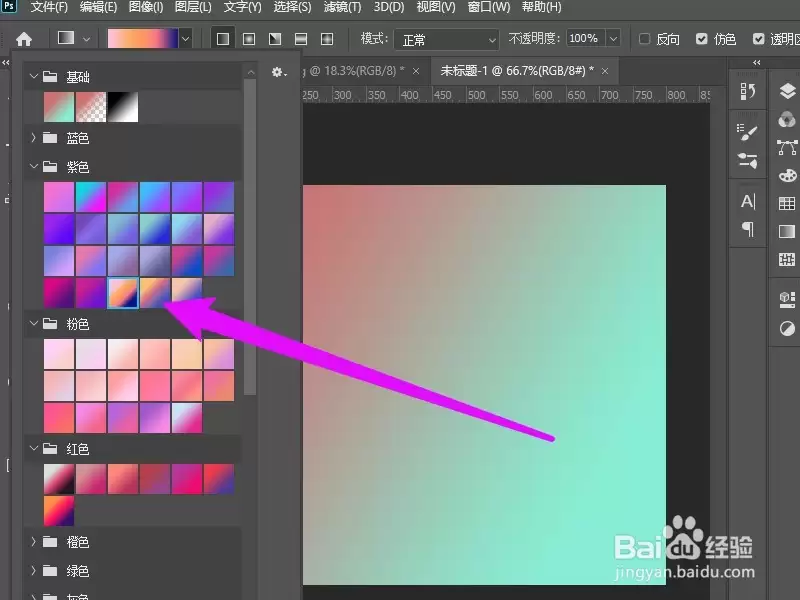The width and height of the screenshot is (800, 600).
Task: Enable the 反向 reverse checkbox
Action: pos(644,39)
